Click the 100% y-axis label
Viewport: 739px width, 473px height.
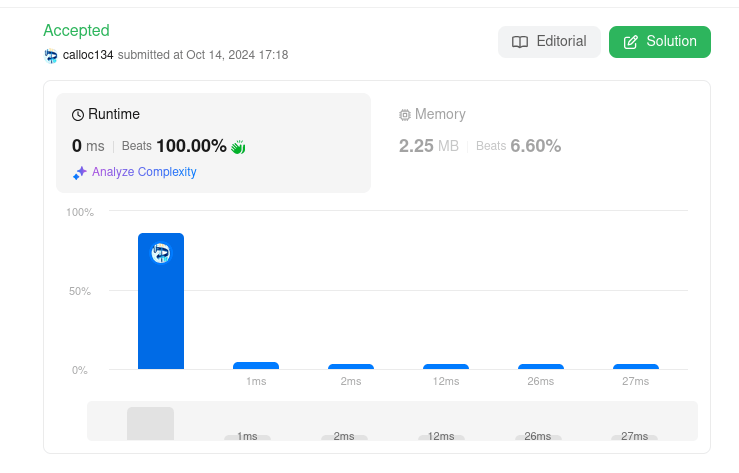80,212
